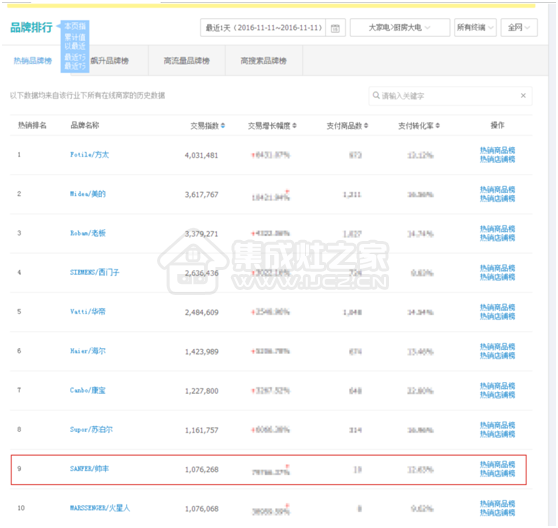
Task: Select the trade index value 1,161,757
Action: coord(201,430)
